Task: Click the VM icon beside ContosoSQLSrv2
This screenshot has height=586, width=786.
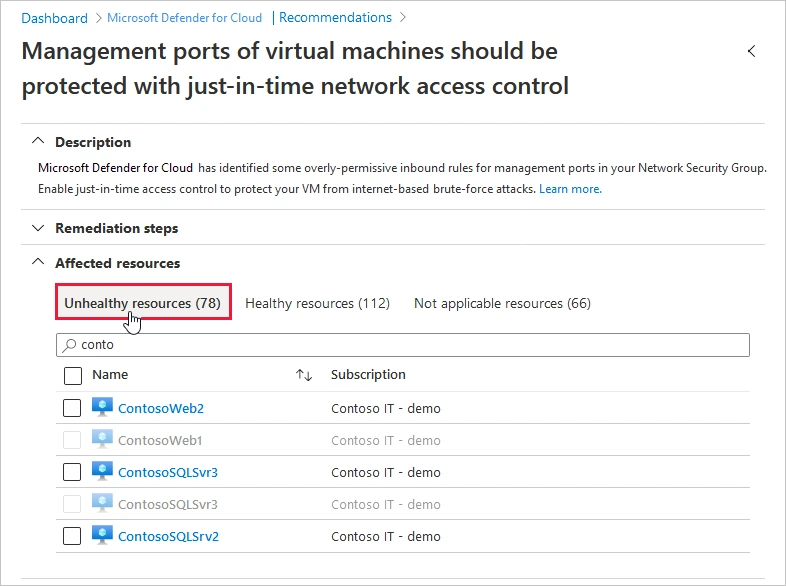Action: pyautogui.click(x=102, y=535)
